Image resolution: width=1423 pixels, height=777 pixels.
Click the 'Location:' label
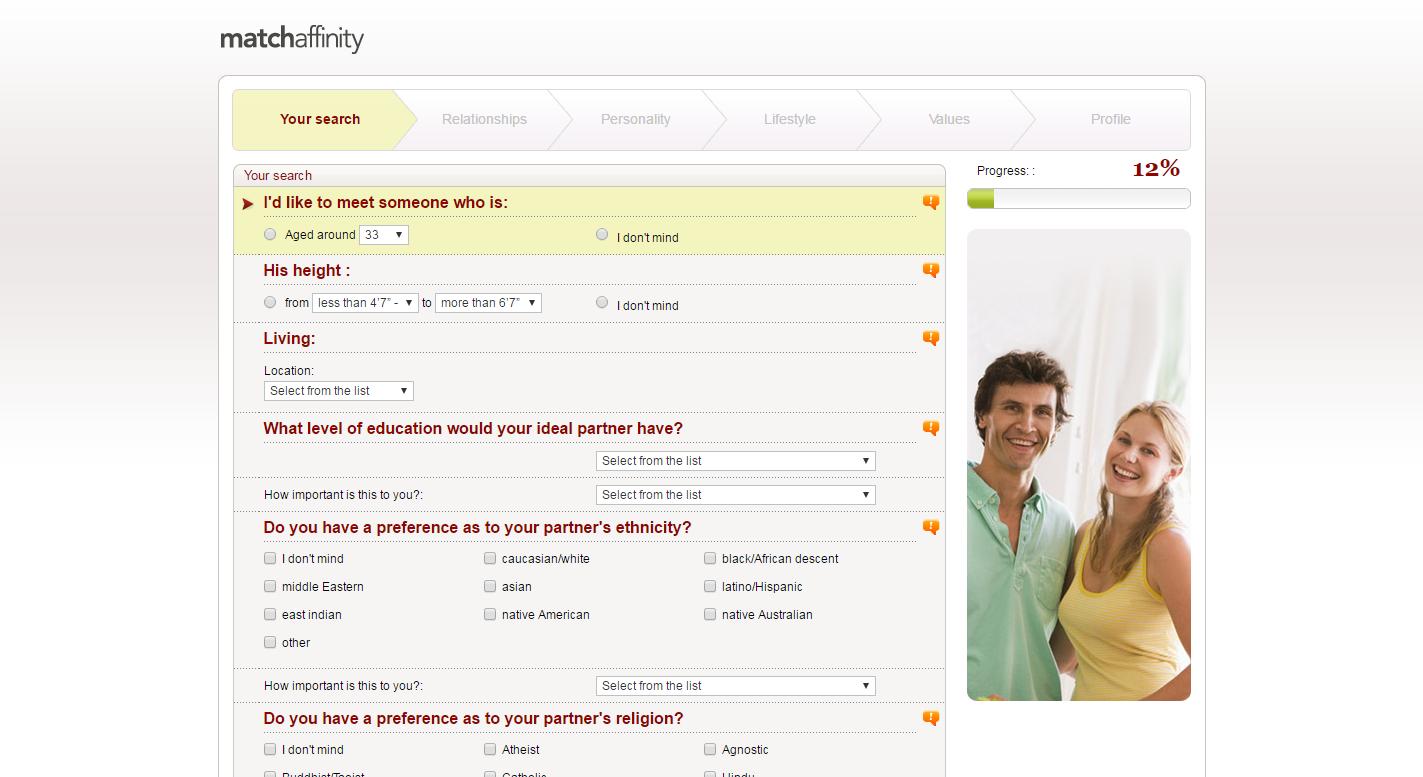289,371
